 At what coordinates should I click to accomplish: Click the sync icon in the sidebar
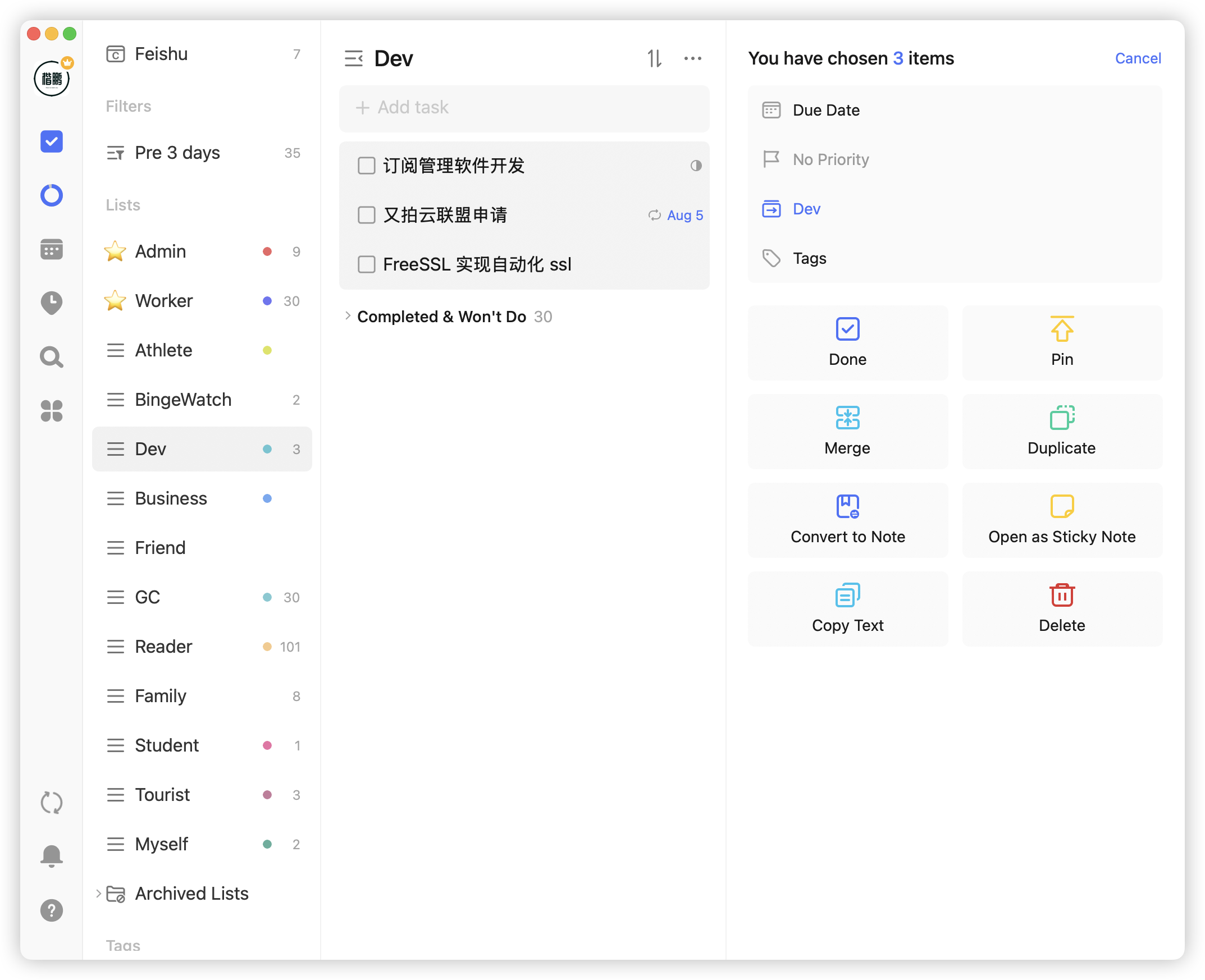[52, 802]
